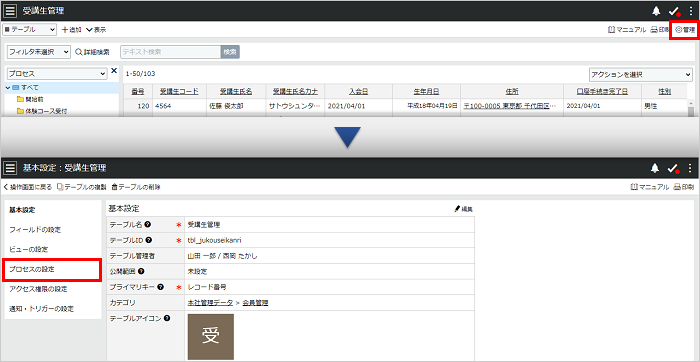The height and width of the screenshot is (362, 700).
Task: Open マニュアル on the list screen toolbar
Action: click(627, 30)
